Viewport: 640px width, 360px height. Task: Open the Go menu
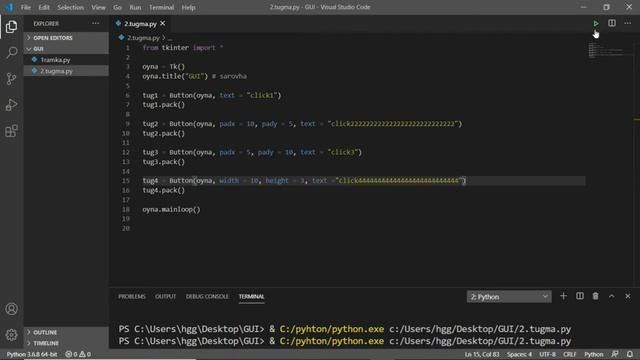pyautogui.click(x=118, y=7)
